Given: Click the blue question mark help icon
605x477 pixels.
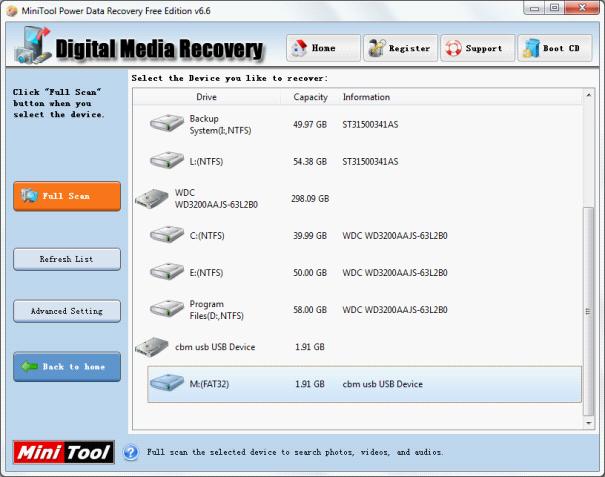Looking at the screenshot, I should coord(131,452).
